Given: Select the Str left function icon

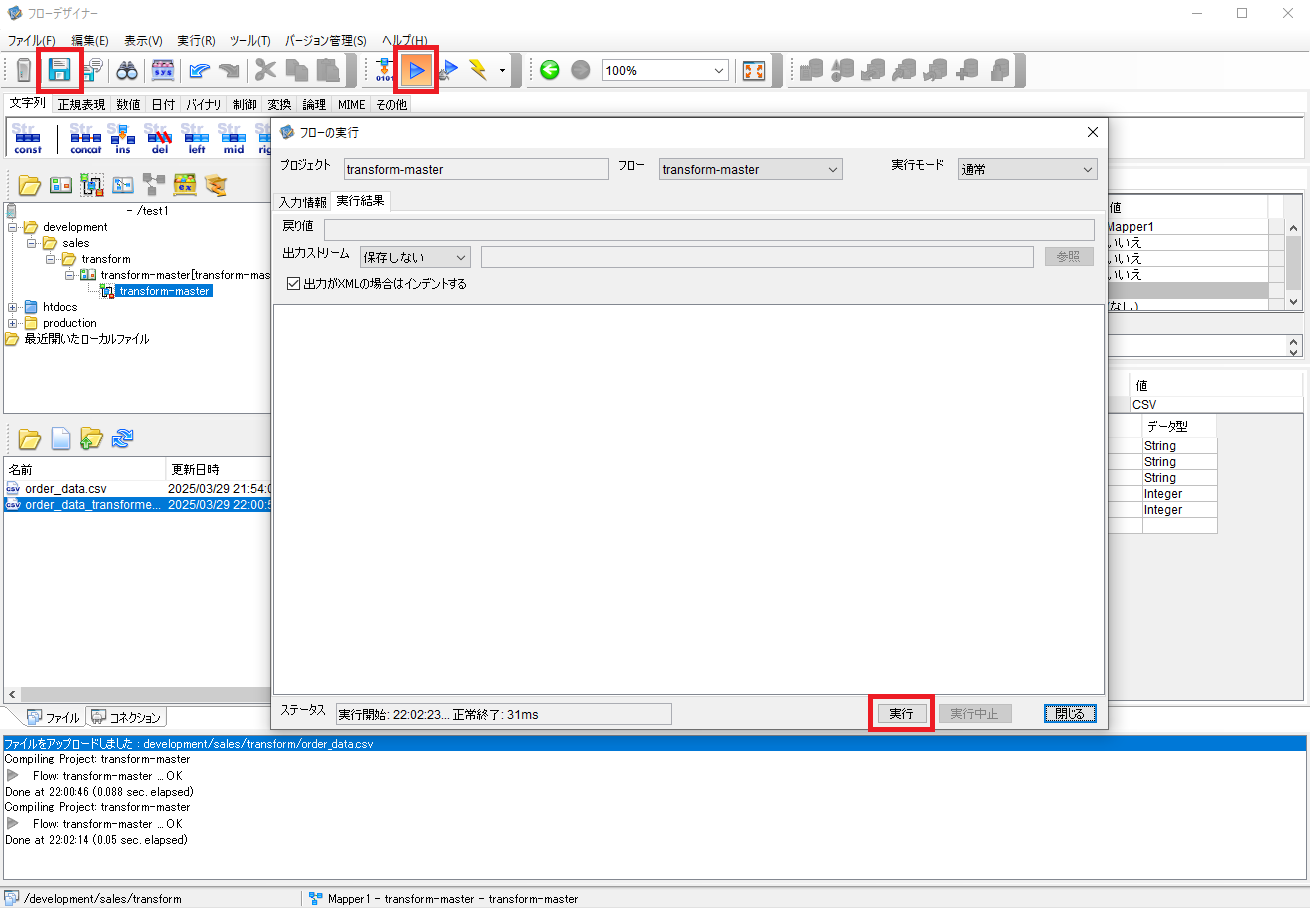Looking at the screenshot, I should [x=196, y=138].
